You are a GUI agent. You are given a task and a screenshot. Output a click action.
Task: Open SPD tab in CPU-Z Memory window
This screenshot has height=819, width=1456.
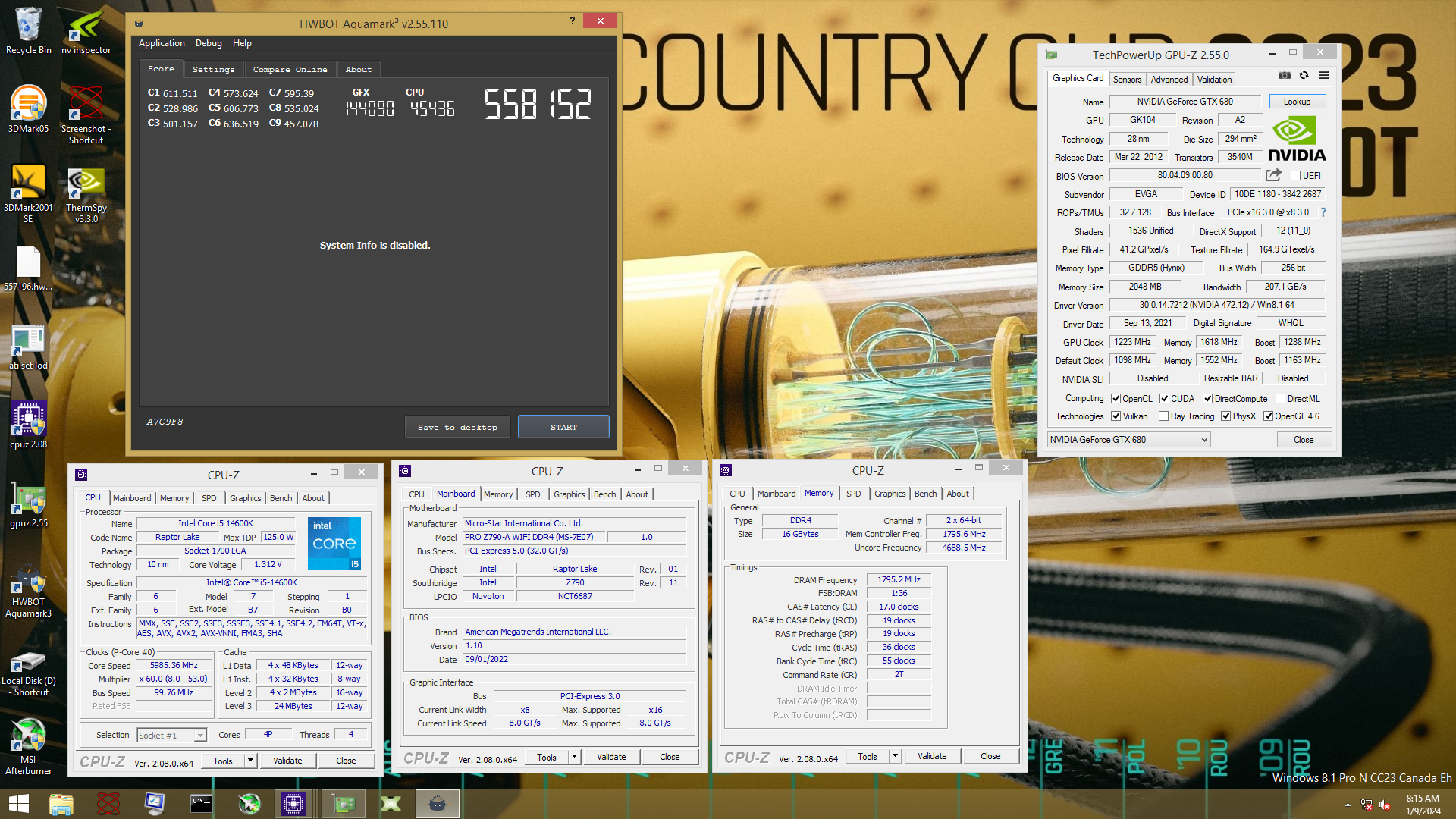click(853, 494)
